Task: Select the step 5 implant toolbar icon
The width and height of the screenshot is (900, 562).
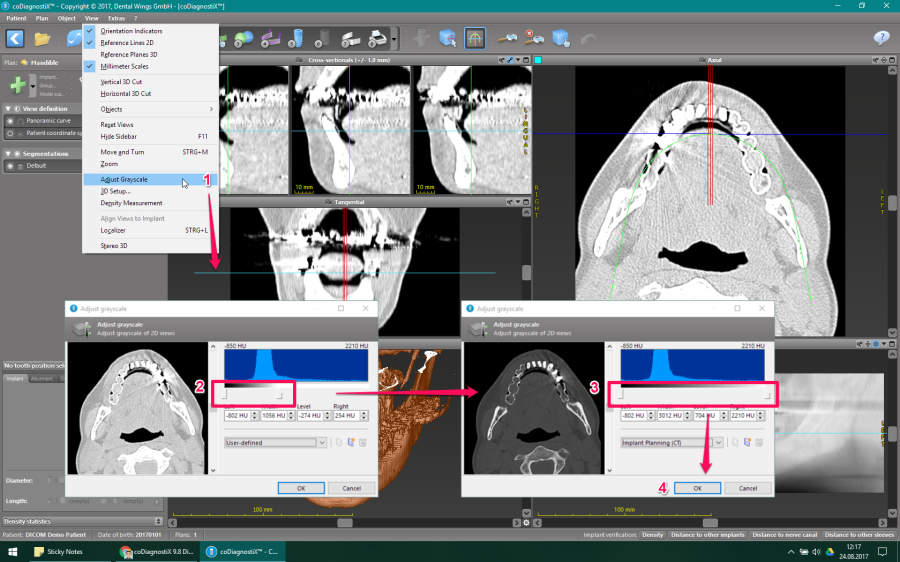Action: click(x=296, y=39)
